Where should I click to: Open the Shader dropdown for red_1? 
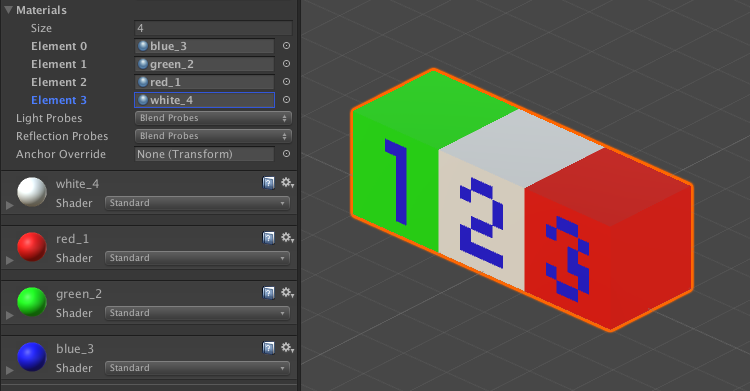[198, 258]
